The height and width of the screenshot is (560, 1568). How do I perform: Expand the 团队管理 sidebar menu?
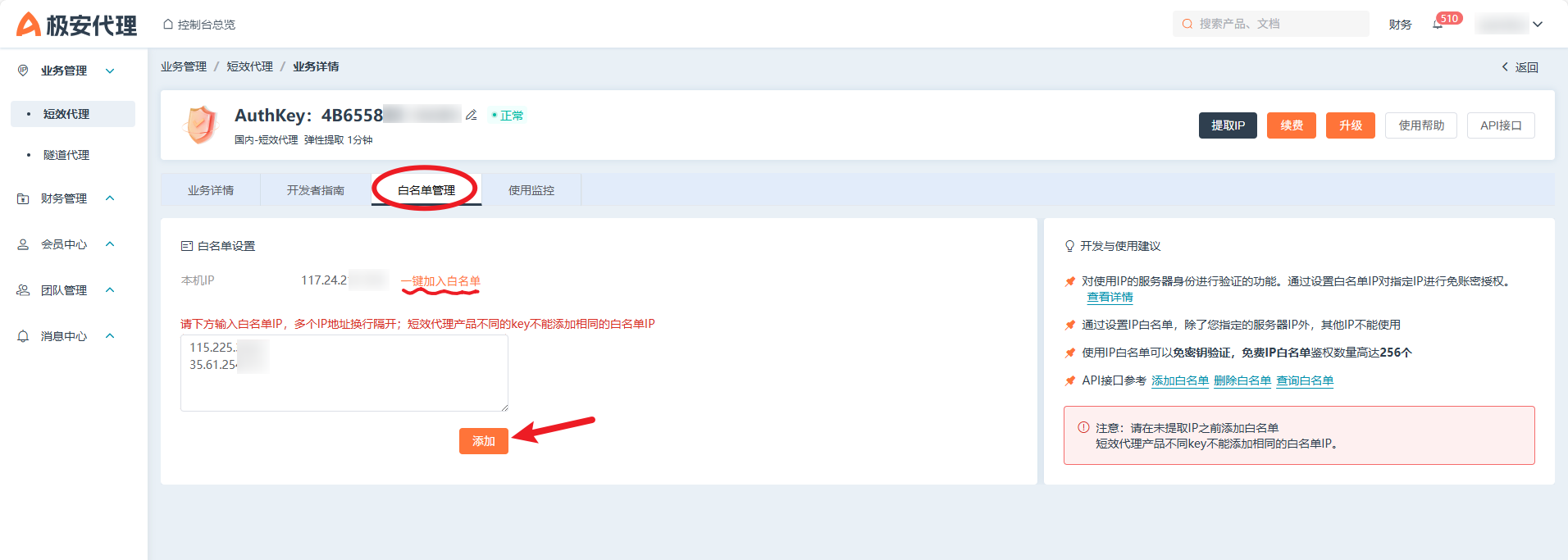click(110, 290)
